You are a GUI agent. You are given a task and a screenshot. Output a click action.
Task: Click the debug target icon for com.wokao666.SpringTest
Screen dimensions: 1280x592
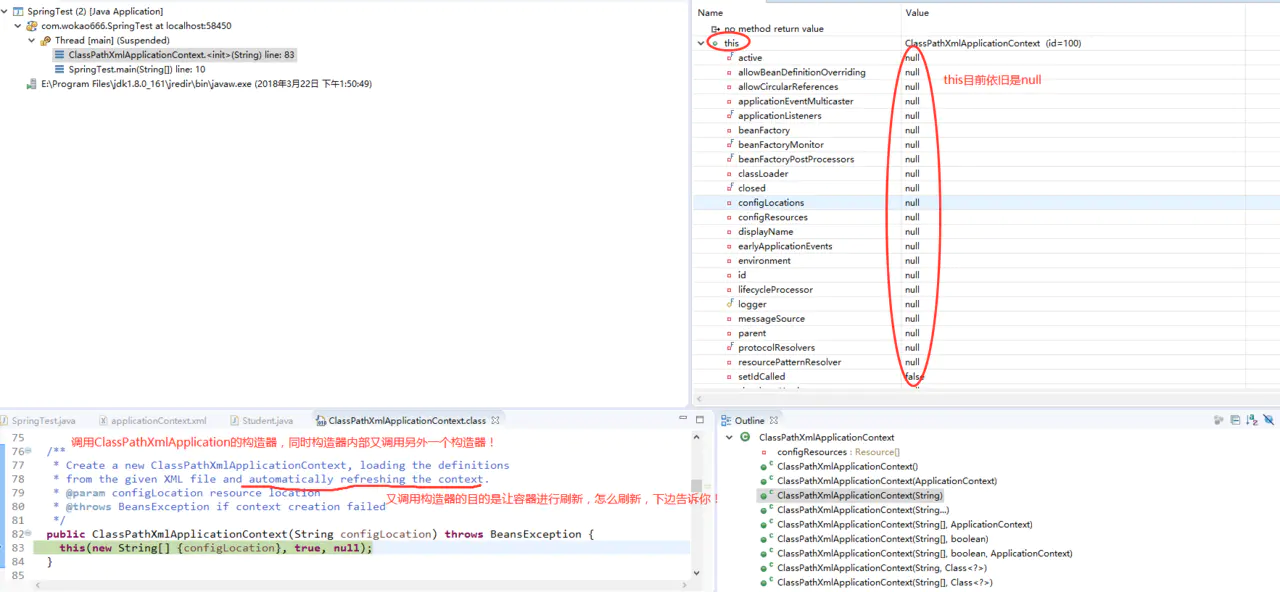coord(32,26)
